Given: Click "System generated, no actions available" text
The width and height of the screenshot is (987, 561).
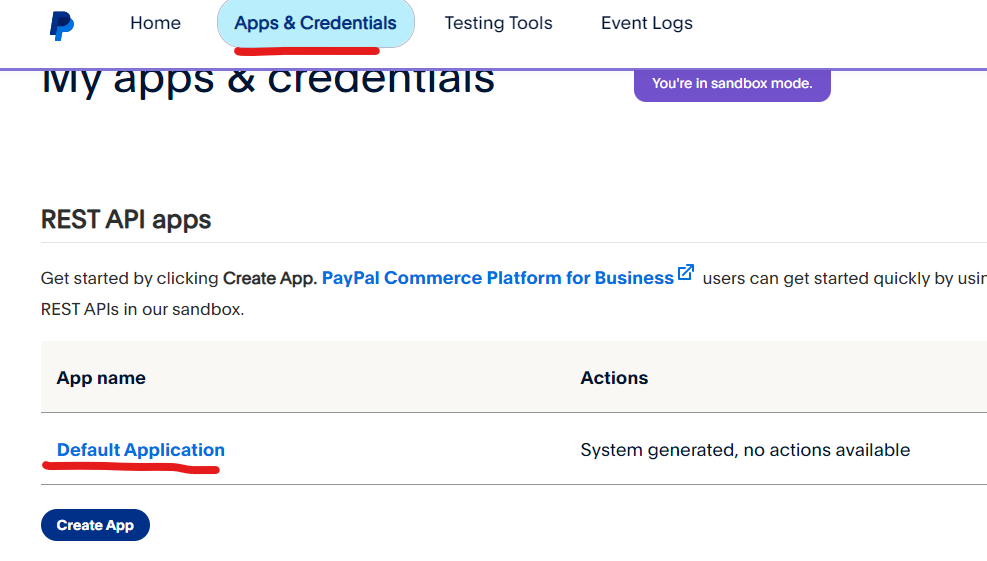Looking at the screenshot, I should 745,450.
